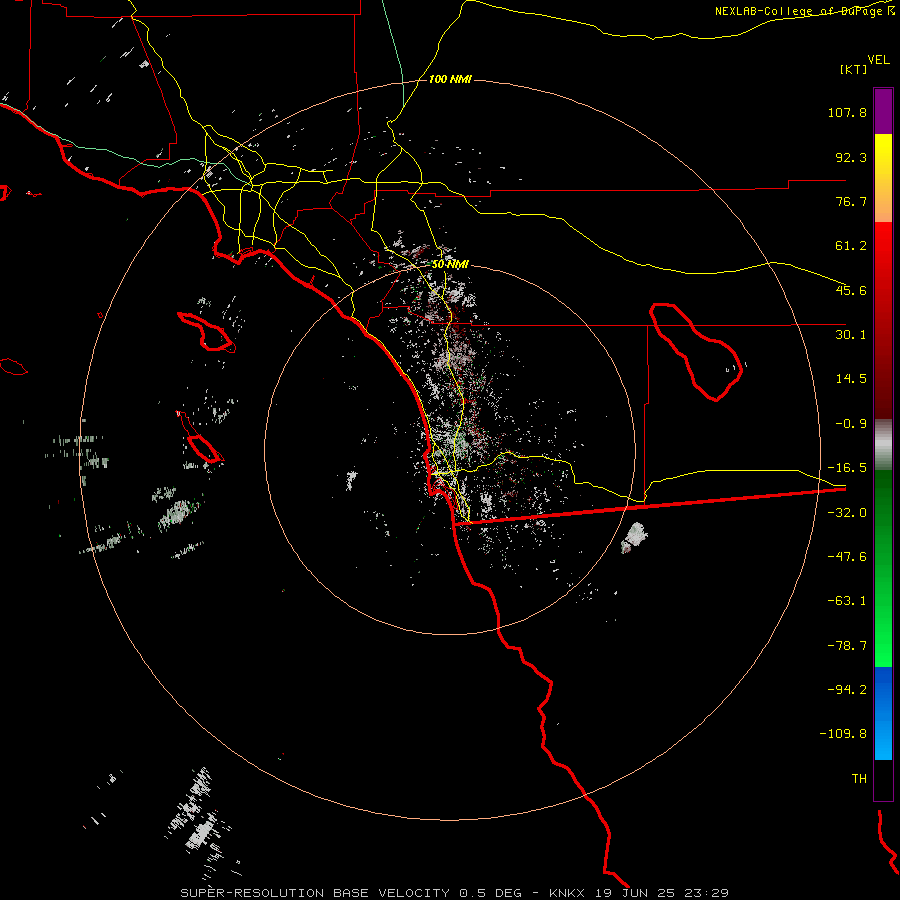Screen dimensions: 900x900
Task: Click the 50 NMI range ring label
Action: (450, 265)
